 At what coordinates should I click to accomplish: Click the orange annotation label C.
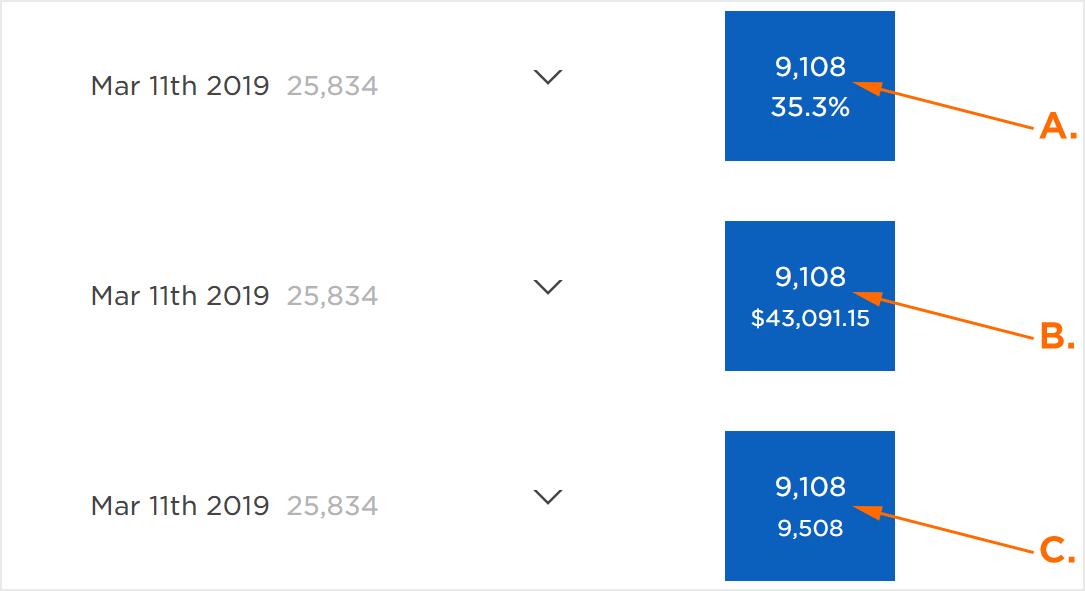coord(1057,549)
